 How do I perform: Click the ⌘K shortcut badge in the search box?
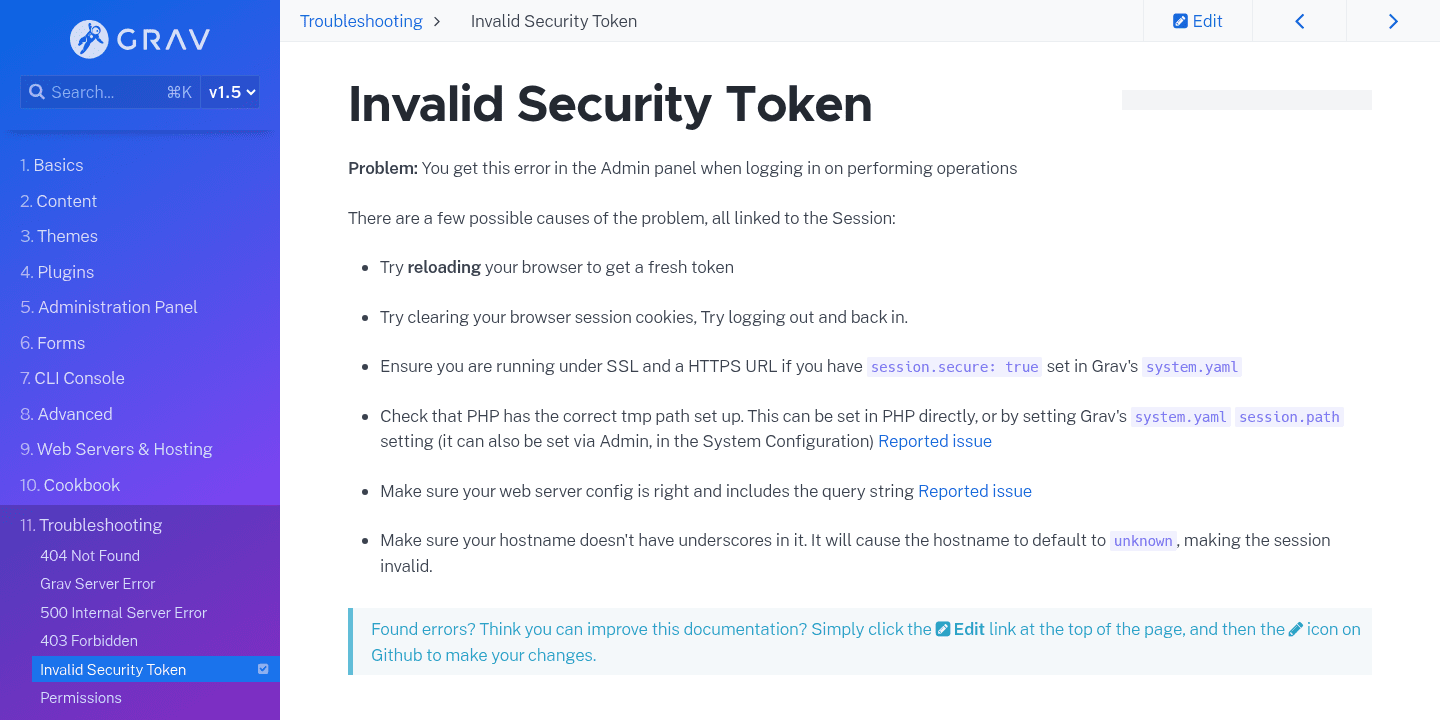(x=179, y=91)
